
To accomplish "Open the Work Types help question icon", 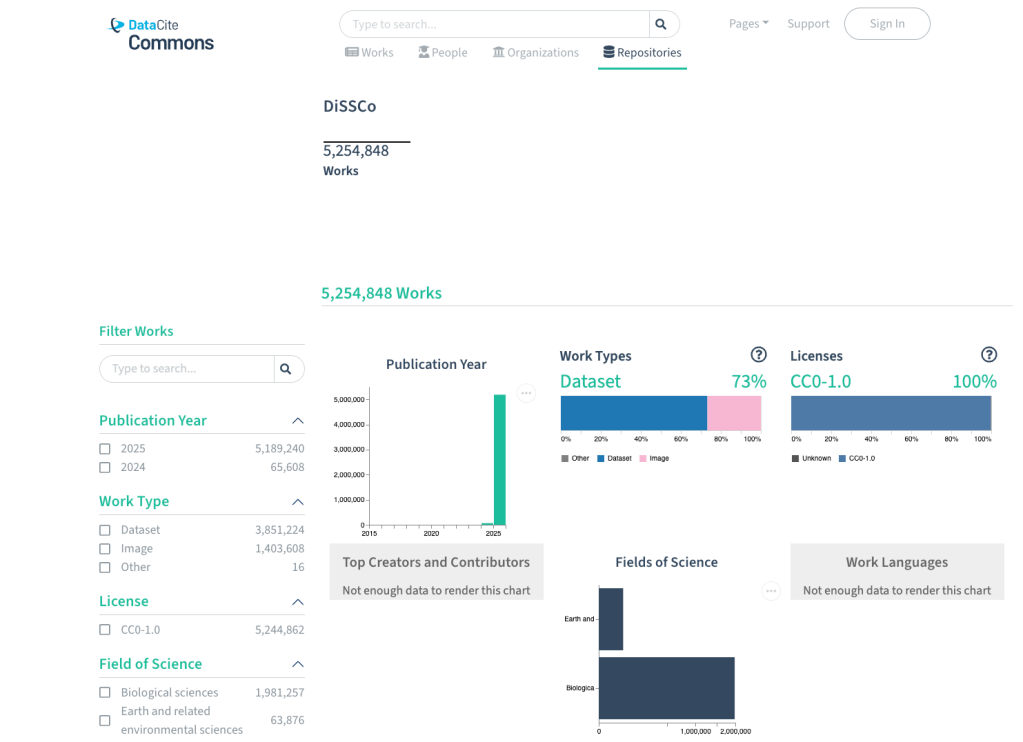I will point(758,355).
